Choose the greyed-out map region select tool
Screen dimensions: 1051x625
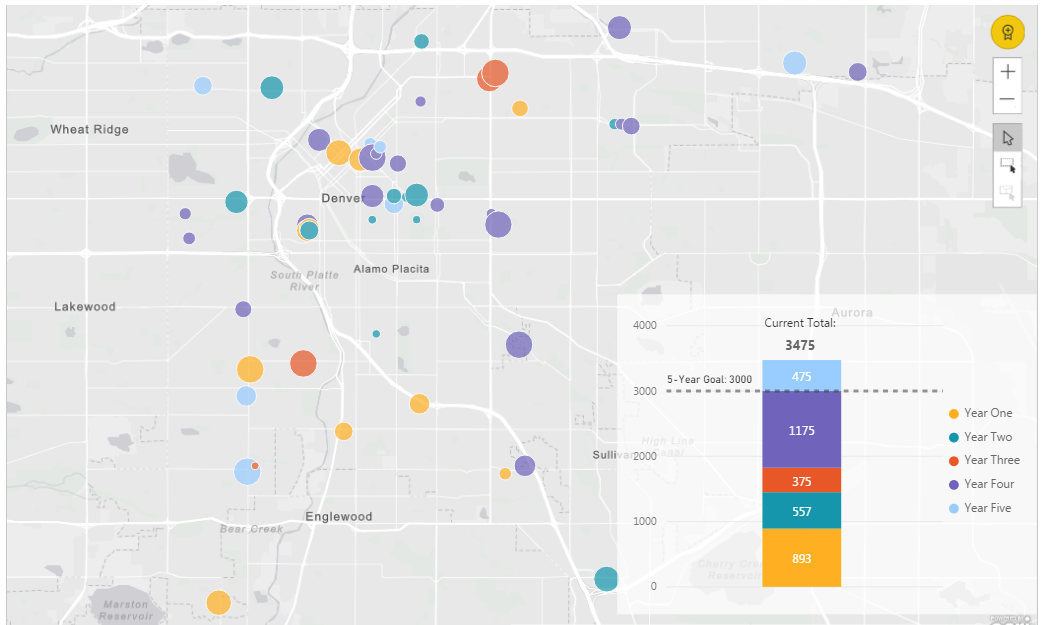[1007, 192]
